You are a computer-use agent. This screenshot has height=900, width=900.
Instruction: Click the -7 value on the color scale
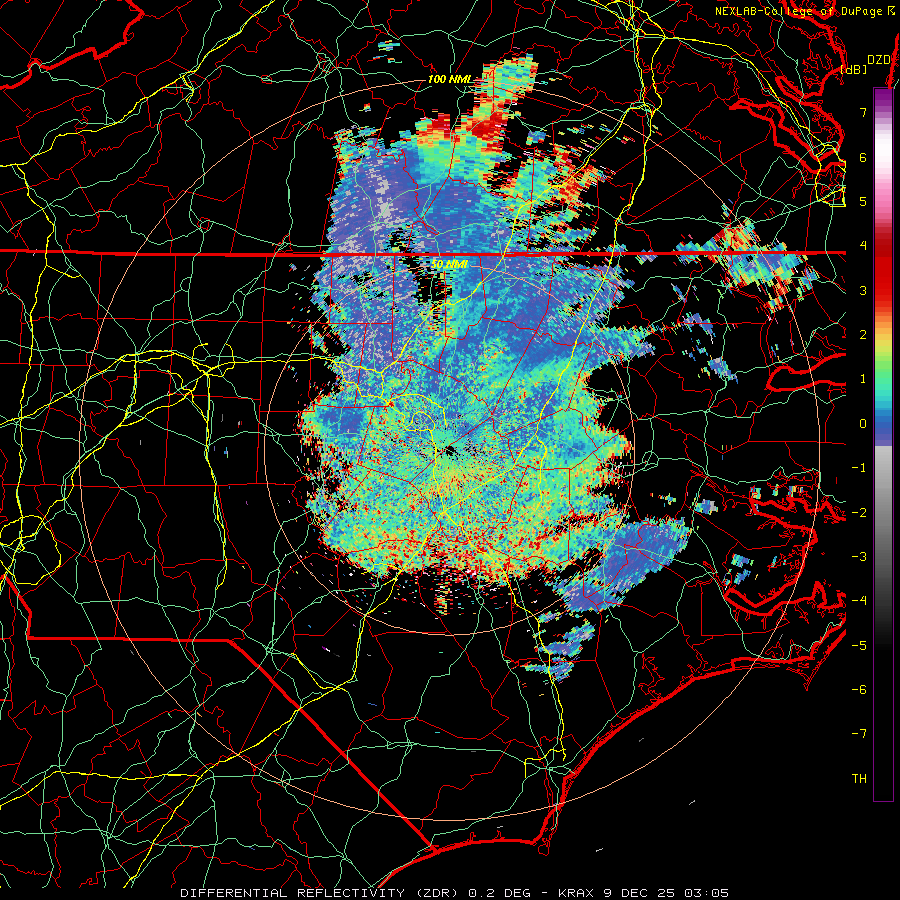pyautogui.click(x=859, y=734)
